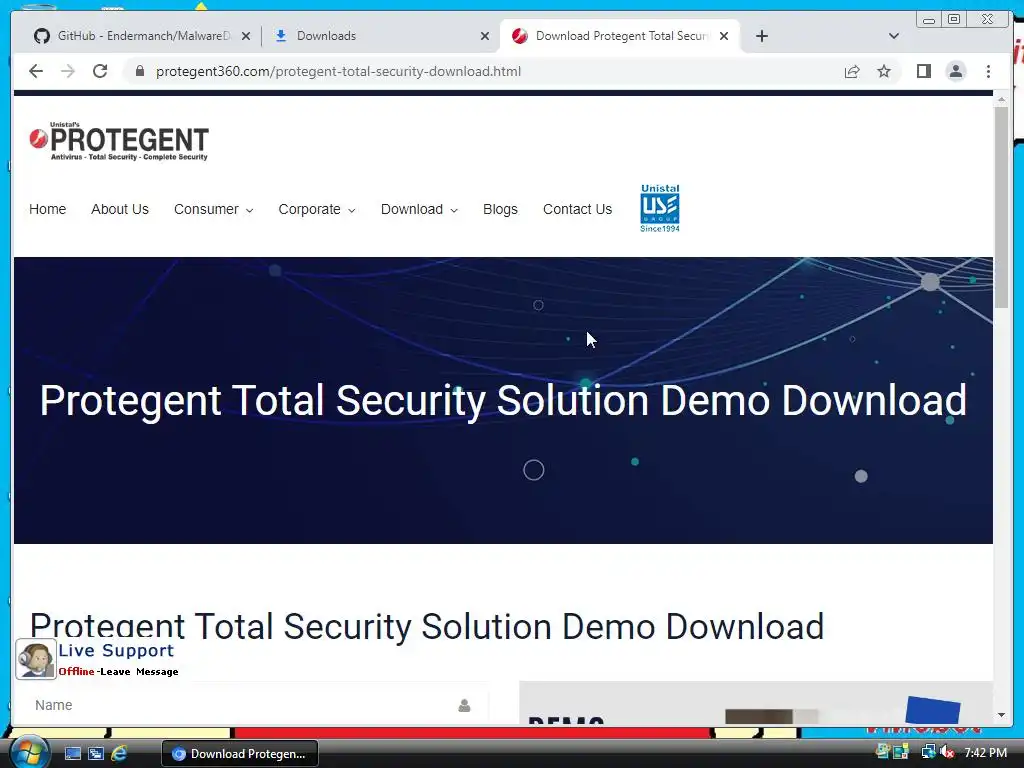This screenshot has width=1024, height=768.
Task: Expand the Corporate dropdown menu
Action: click(x=317, y=209)
